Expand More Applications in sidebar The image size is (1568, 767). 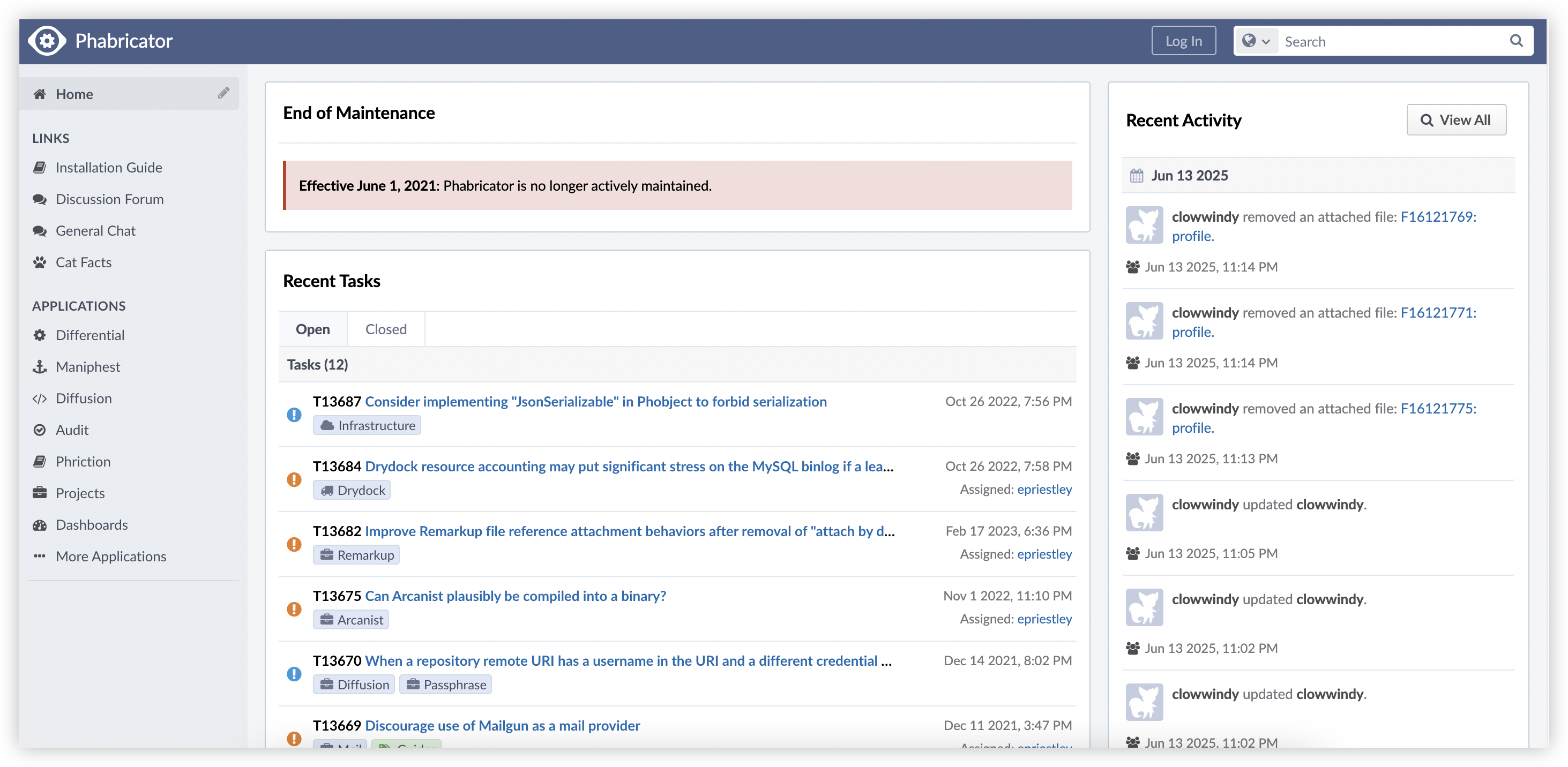[x=110, y=557]
